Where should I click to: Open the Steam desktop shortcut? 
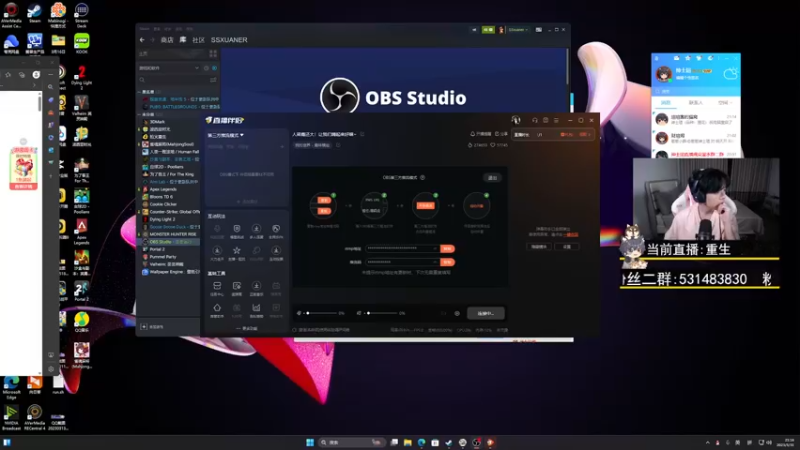click(x=34, y=14)
